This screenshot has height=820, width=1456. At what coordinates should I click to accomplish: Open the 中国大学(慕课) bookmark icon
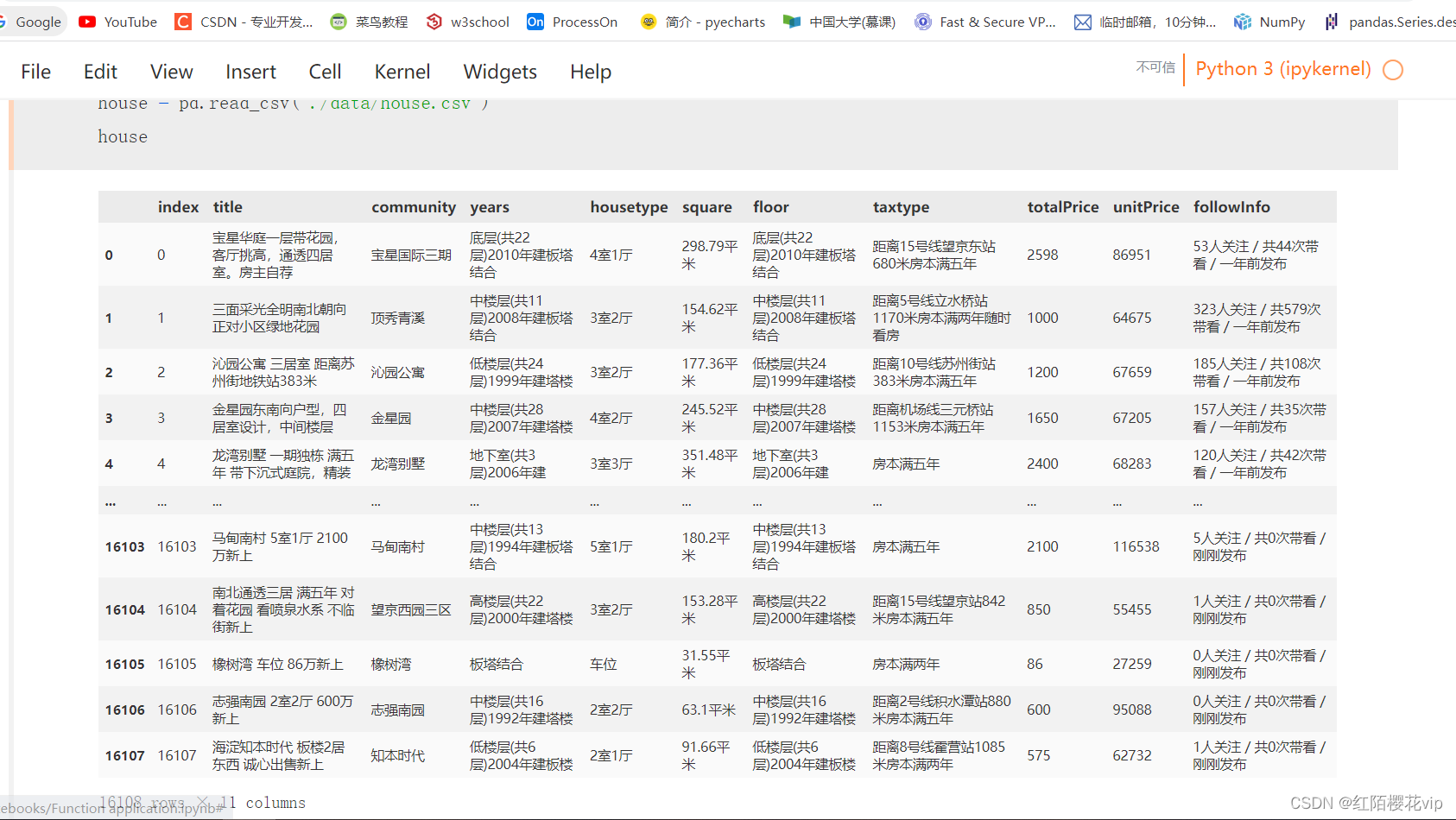tap(792, 22)
